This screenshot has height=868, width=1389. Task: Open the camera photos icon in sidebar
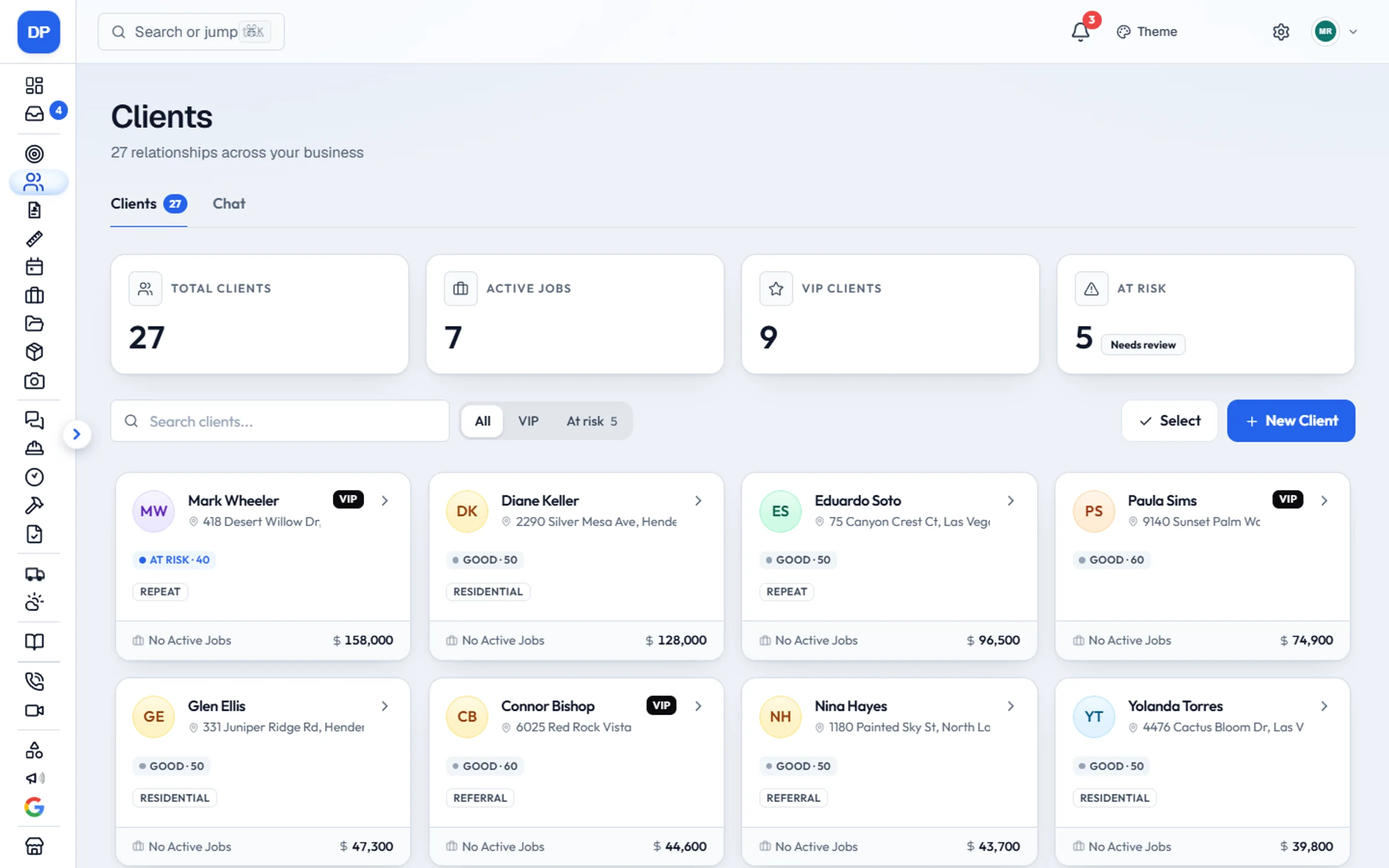pyautogui.click(x=34, y=381)
